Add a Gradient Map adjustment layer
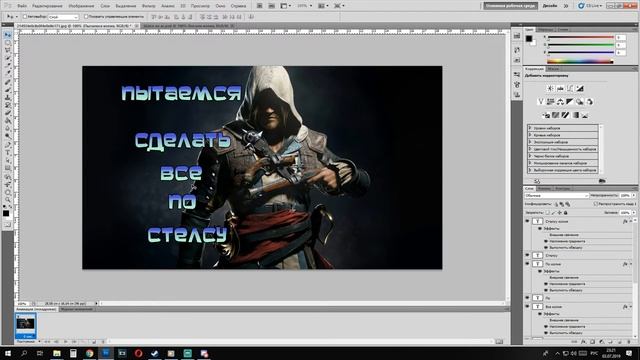Viewport: 640px width, 360px height. click(x=576, y=115)
